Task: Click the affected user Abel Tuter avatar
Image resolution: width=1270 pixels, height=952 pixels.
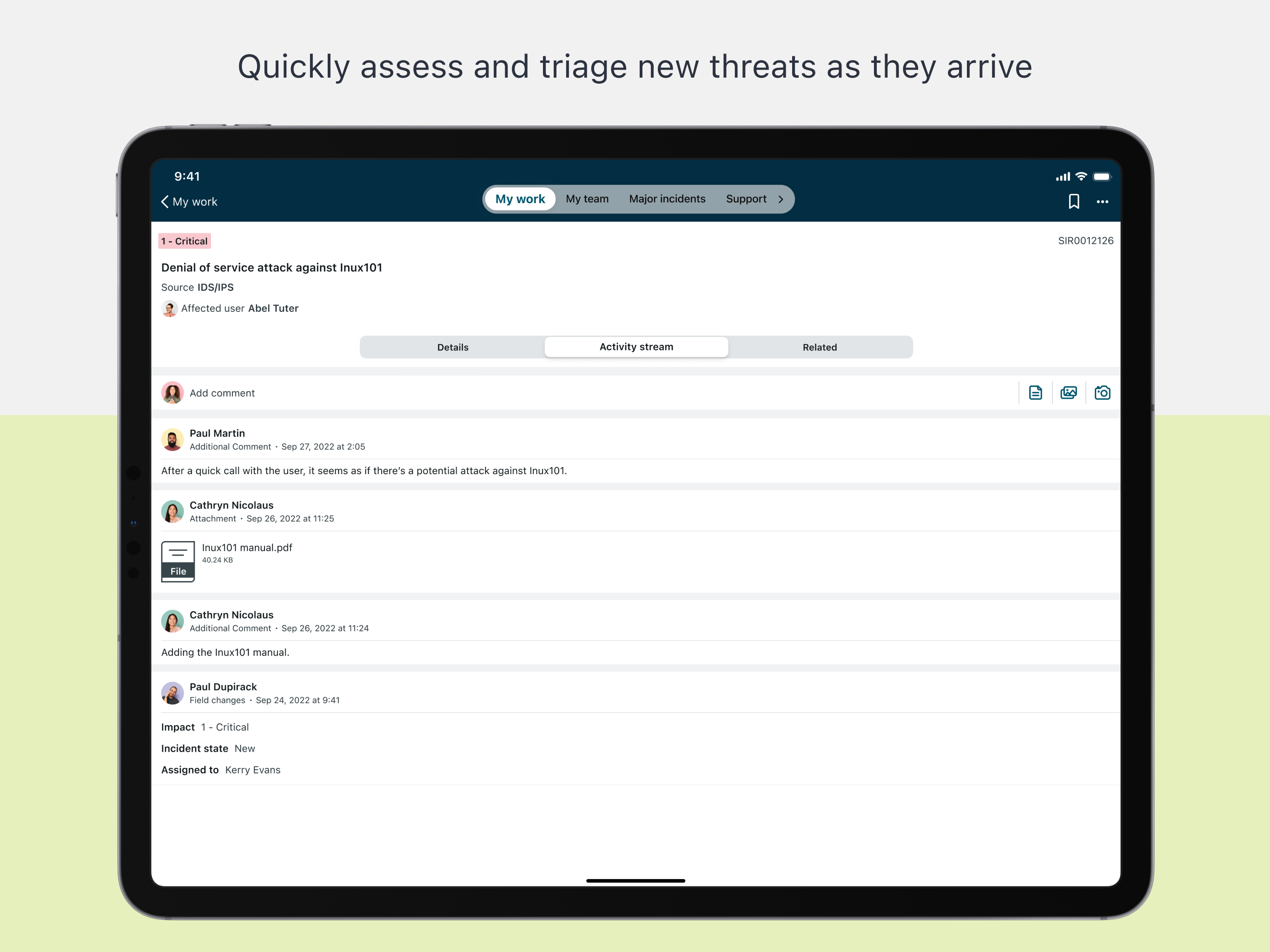Action: [x=169, y=308]
